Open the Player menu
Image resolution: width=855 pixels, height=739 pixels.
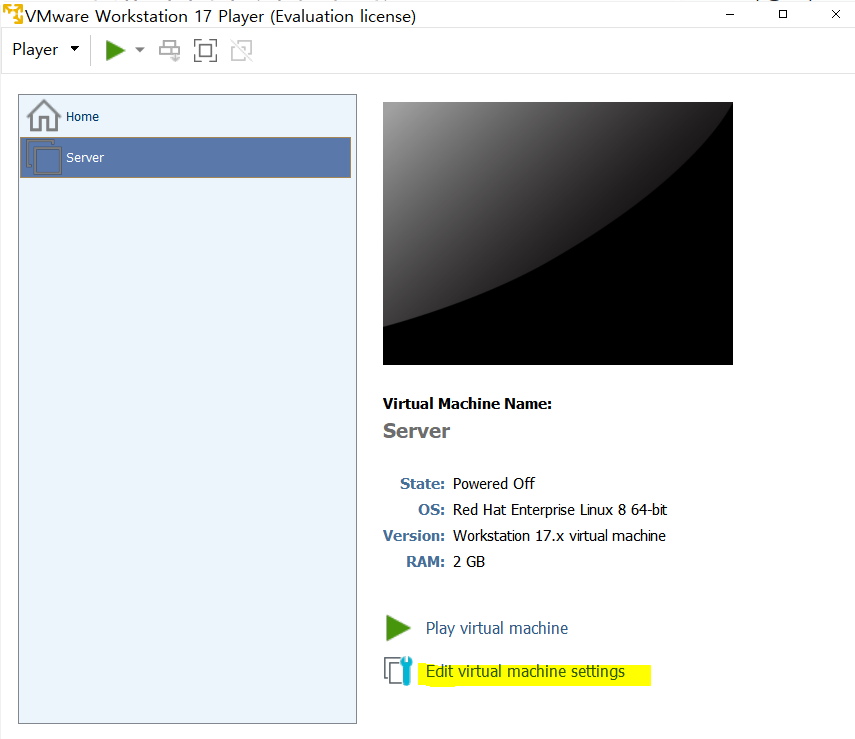[46, 50]
